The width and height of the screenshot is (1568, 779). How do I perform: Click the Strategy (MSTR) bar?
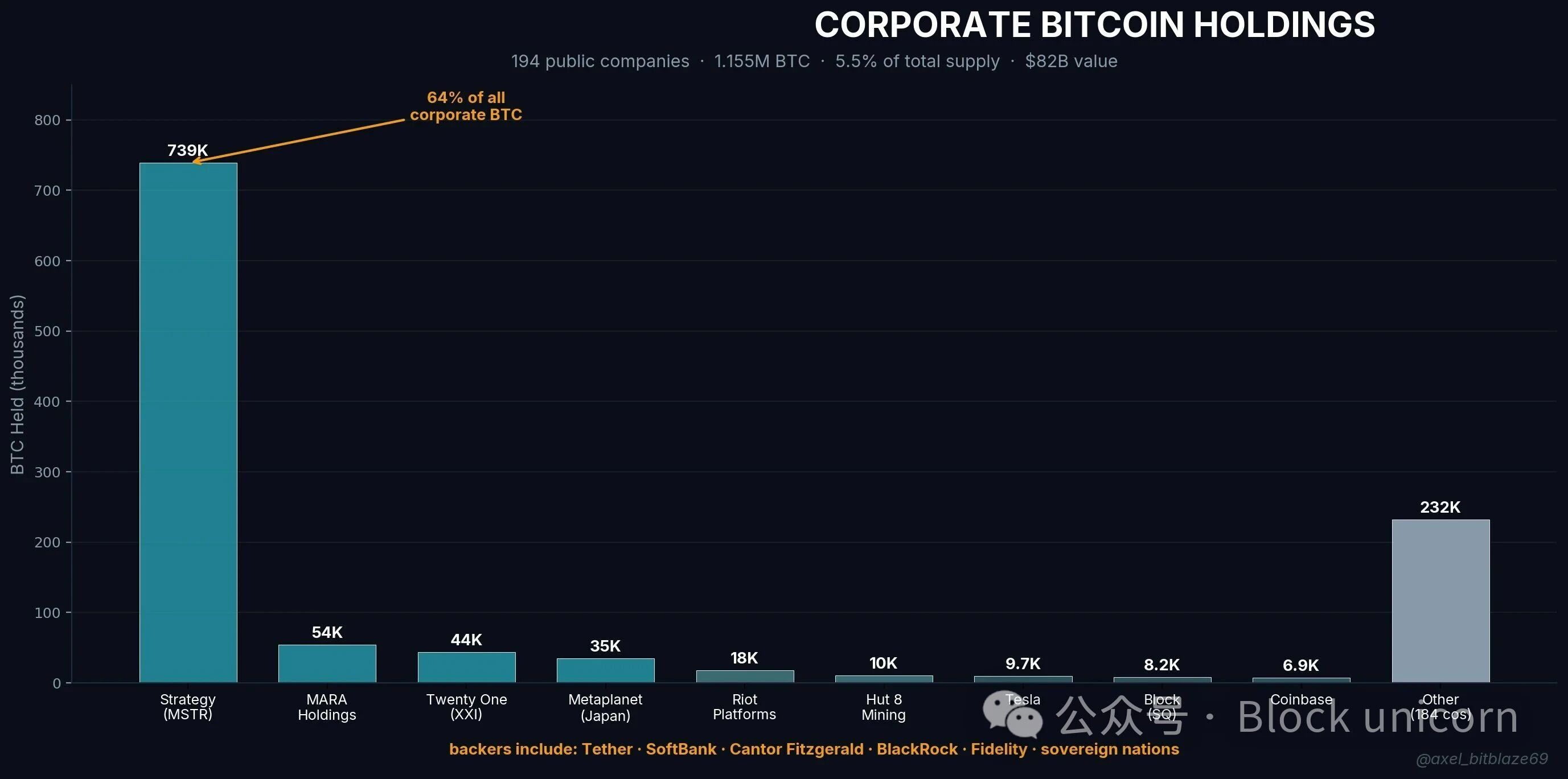188,423
